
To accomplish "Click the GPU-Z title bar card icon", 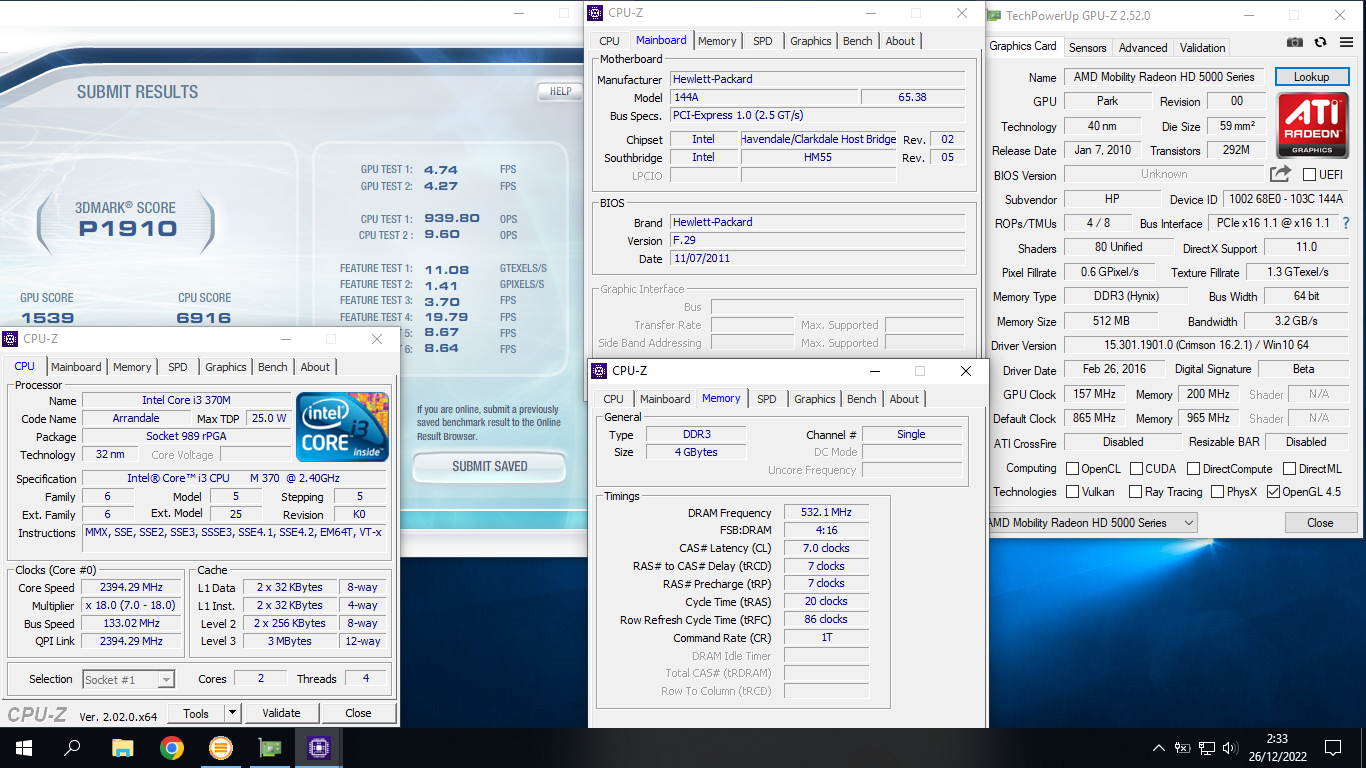I will (993, 15).
